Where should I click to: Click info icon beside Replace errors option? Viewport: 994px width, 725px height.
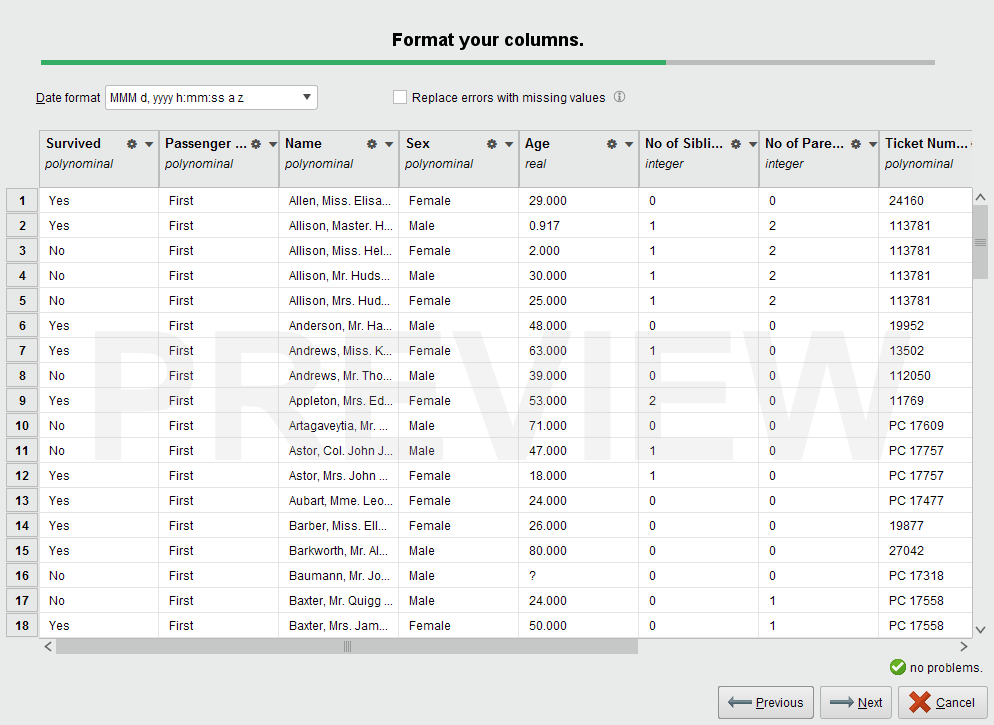[619, 97]
